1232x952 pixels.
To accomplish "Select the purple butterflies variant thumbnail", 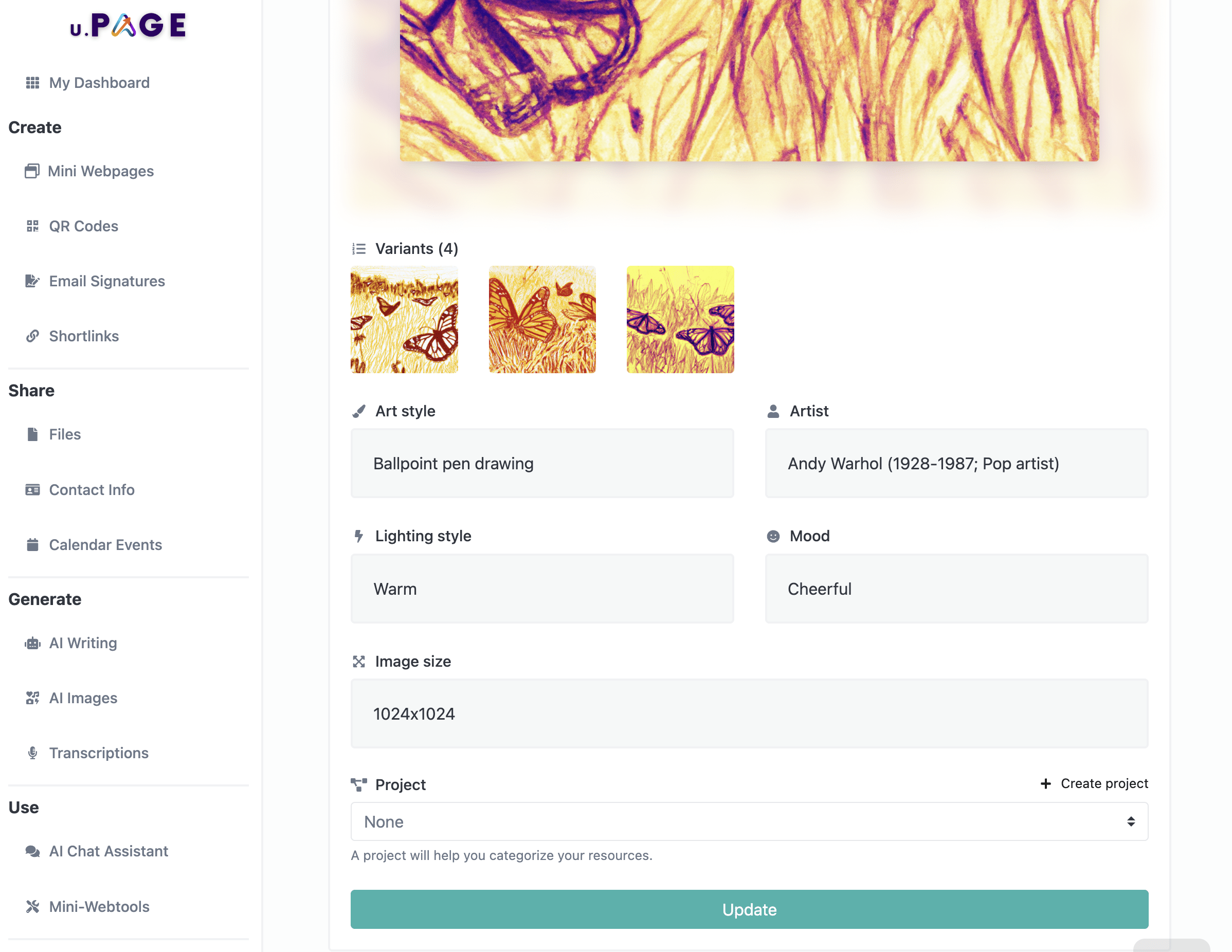I will [680, 320].
